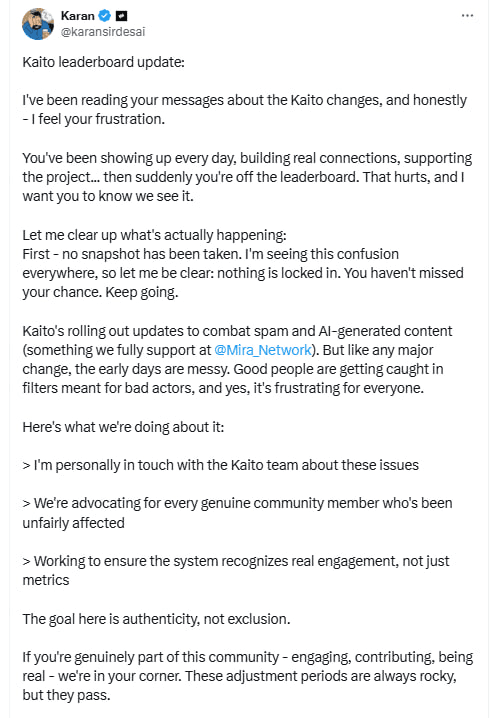The width and height of the screenshot is (503, 718).
Task: Click the 'but they pass.' closing text
Action: point(66,695)
